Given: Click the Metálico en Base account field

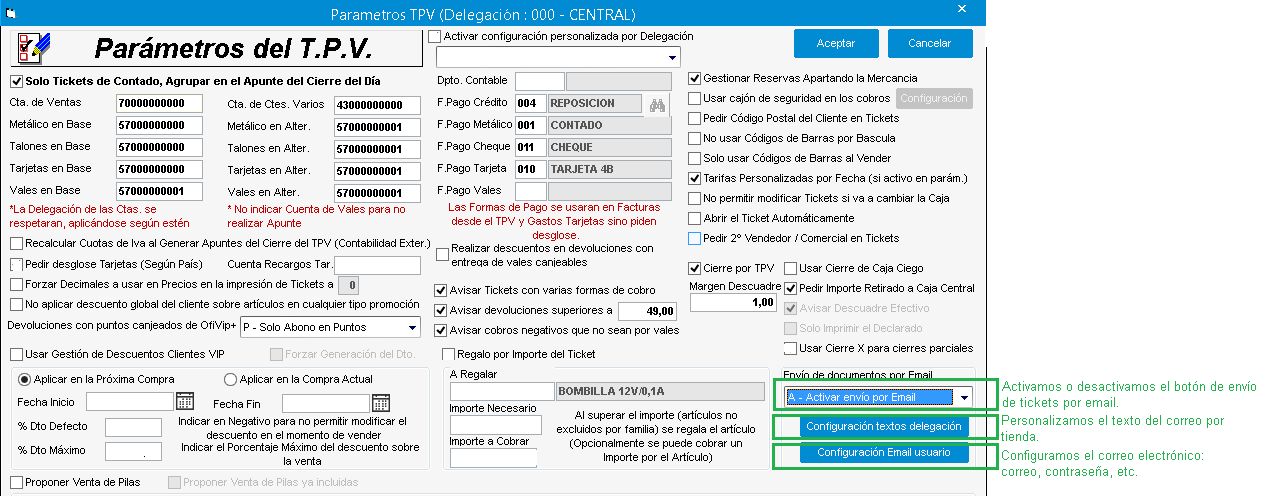Looking at the screenshot, I should (159, 125).
